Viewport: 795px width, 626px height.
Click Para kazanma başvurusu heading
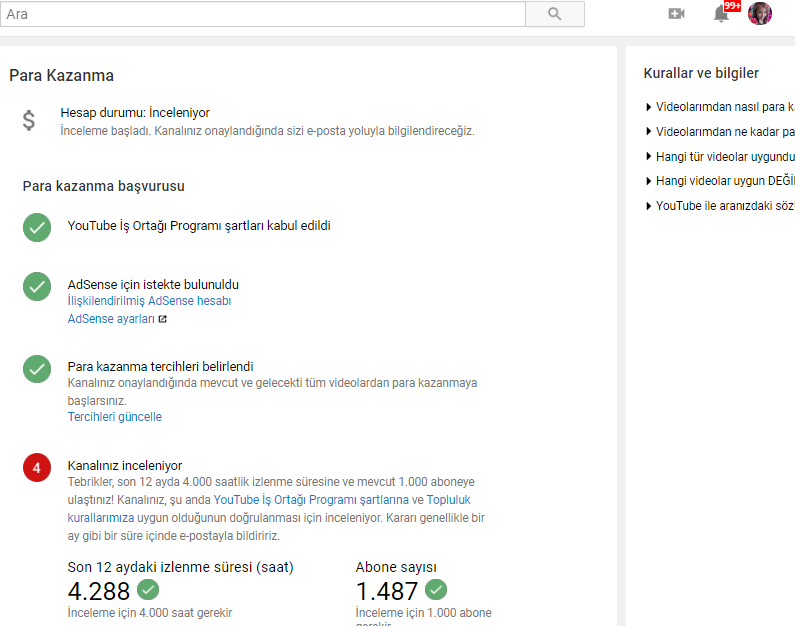coord(103,186)
